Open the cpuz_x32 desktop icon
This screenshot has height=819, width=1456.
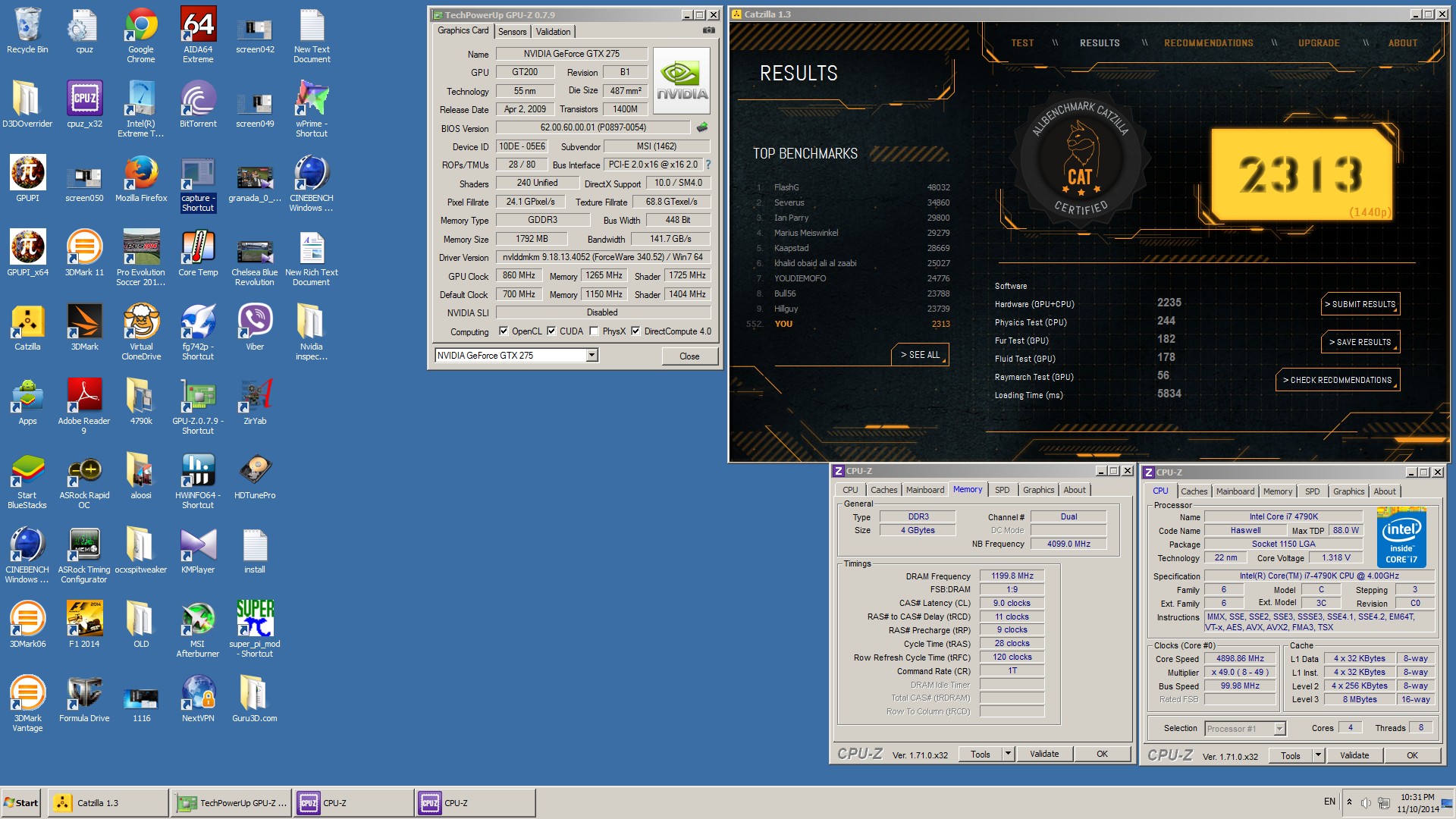click(84, 105)
